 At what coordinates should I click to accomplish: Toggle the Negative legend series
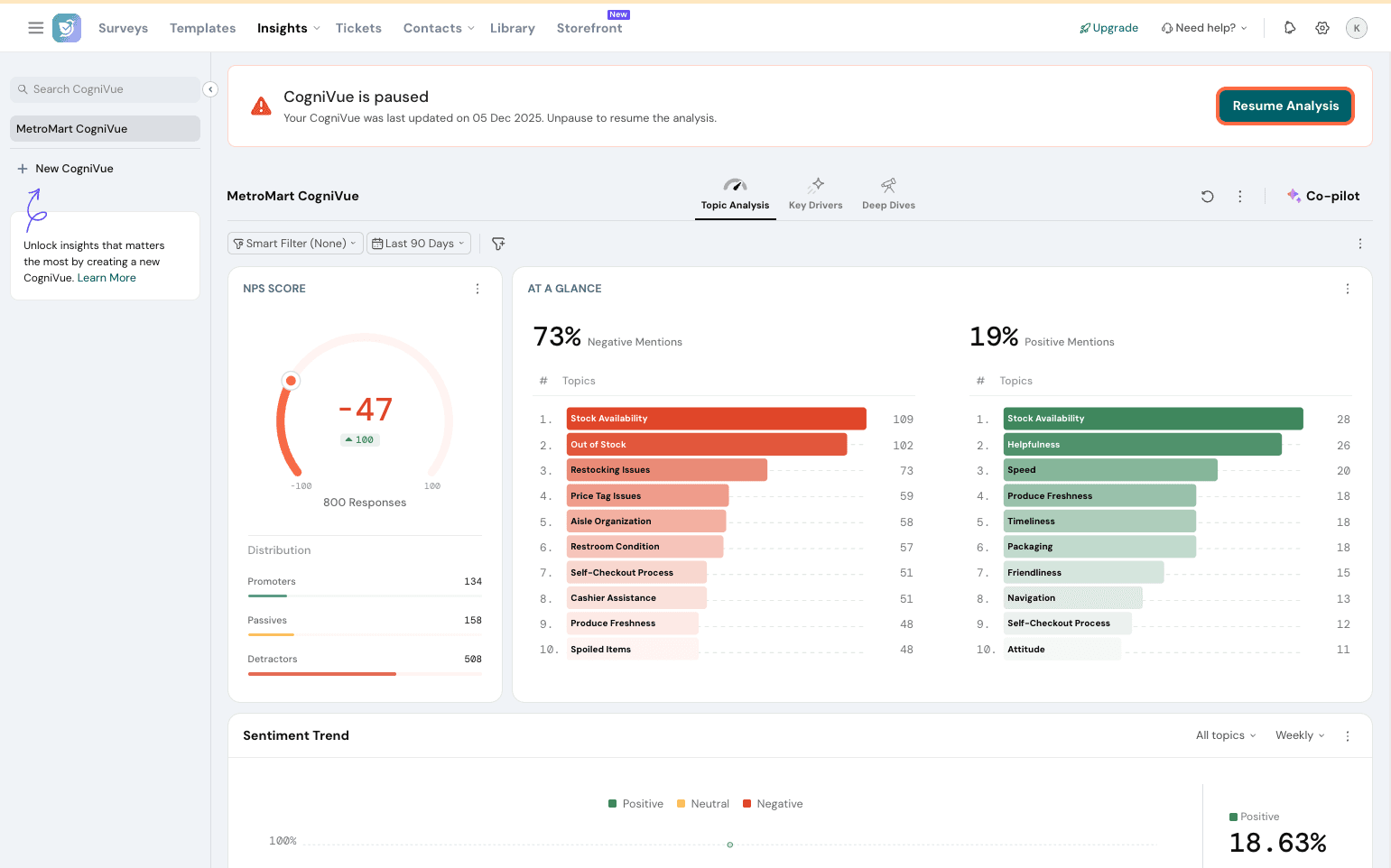tap(773, 804)
